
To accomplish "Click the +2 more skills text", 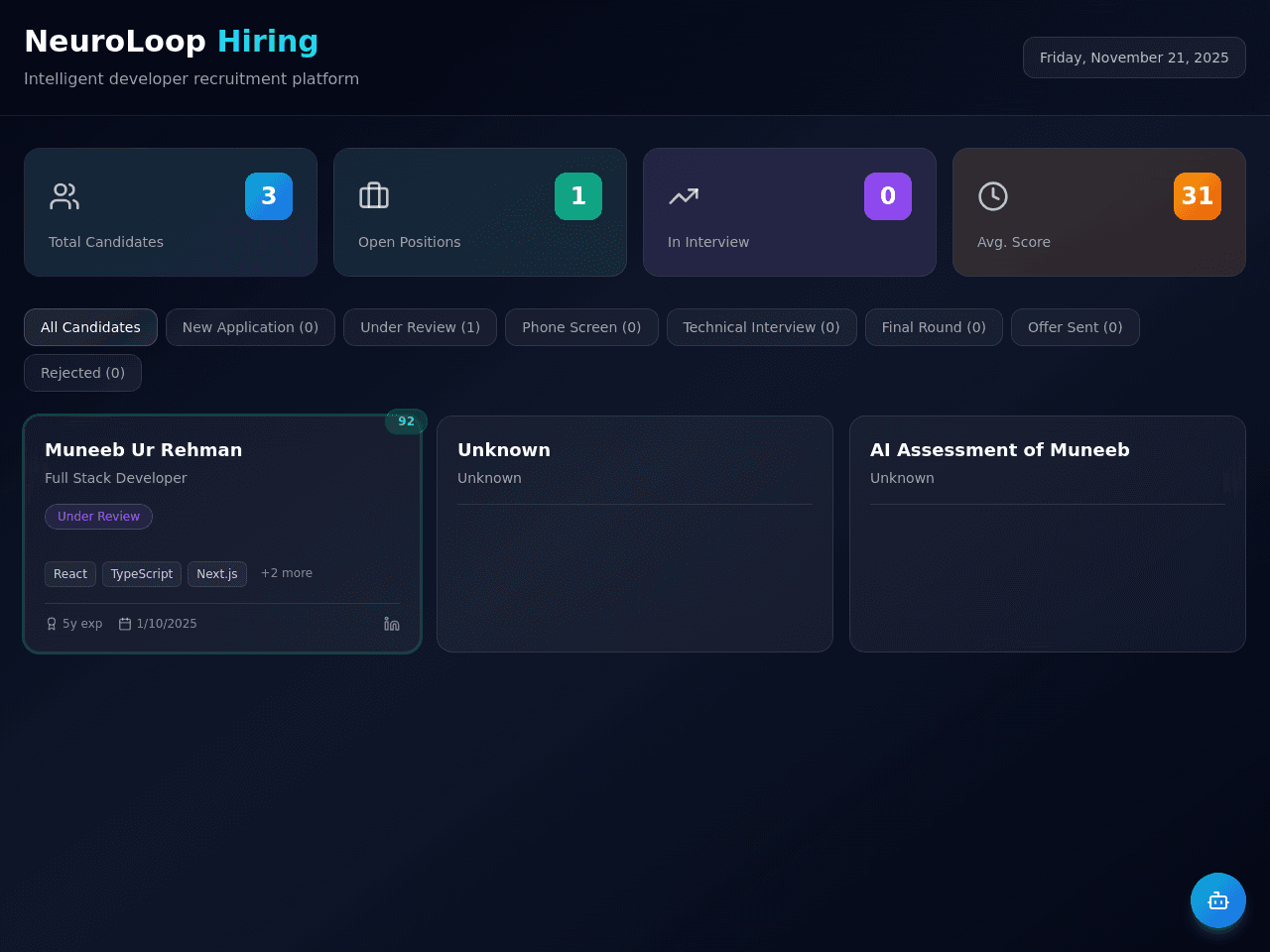I will (287, 573).
